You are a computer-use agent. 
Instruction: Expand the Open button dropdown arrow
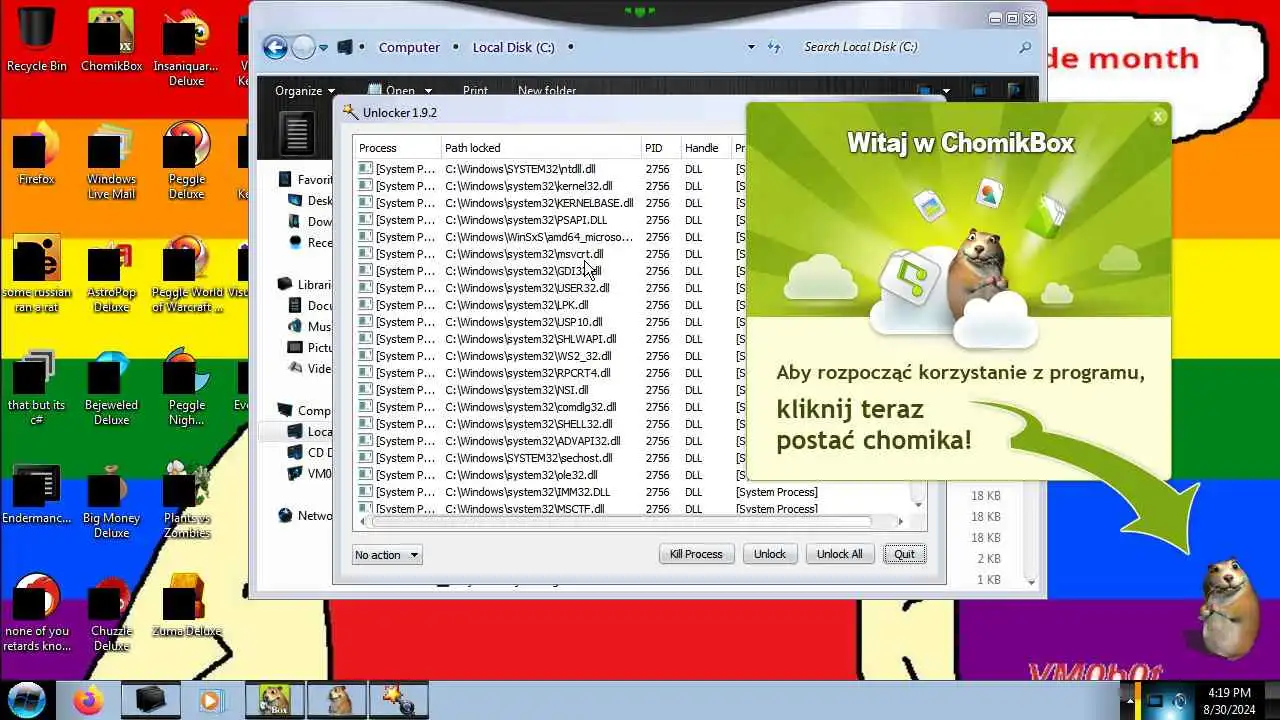428,91
